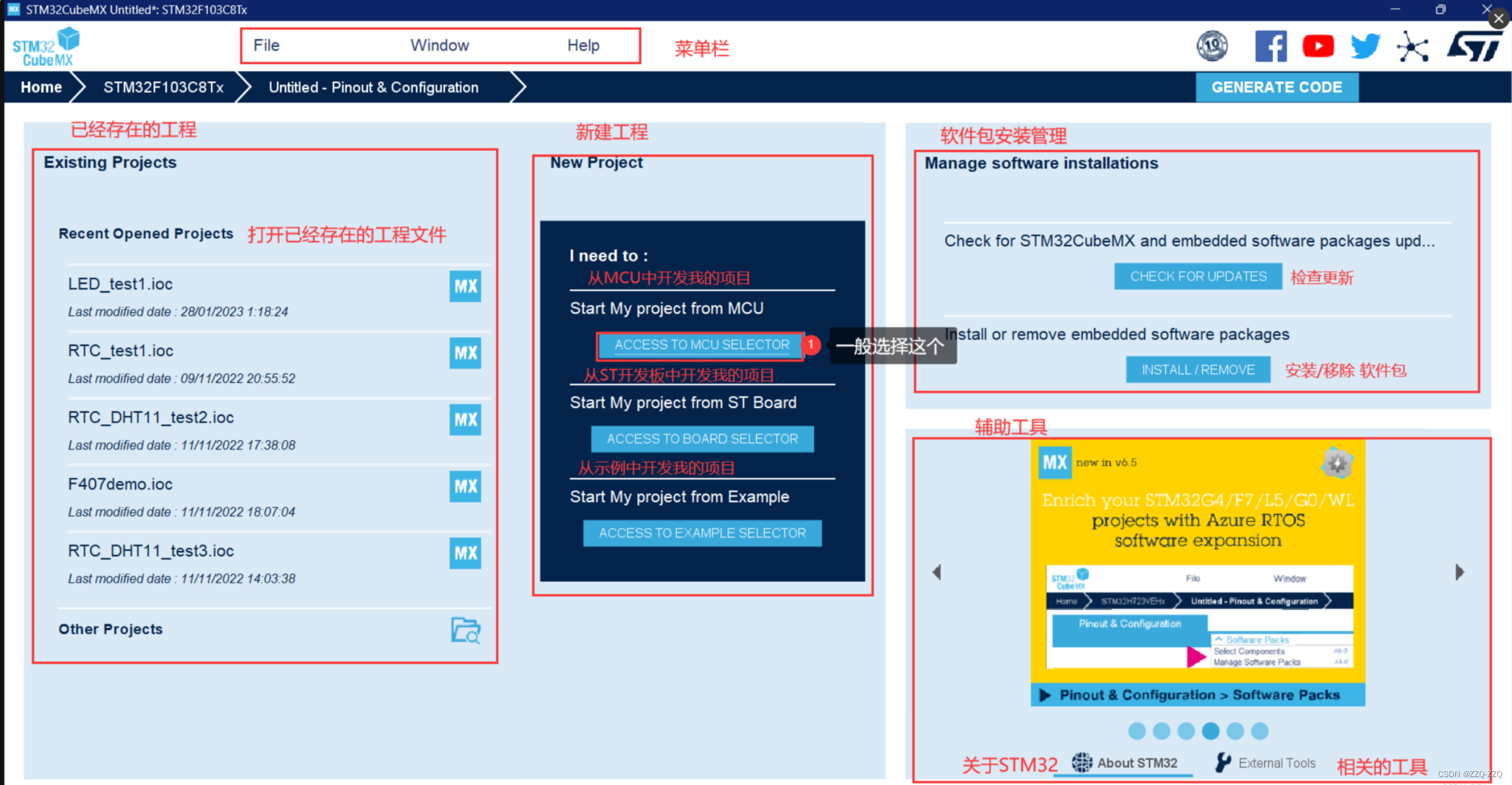
Task: Open the Help menu
Action: click(x=583, y=46)
